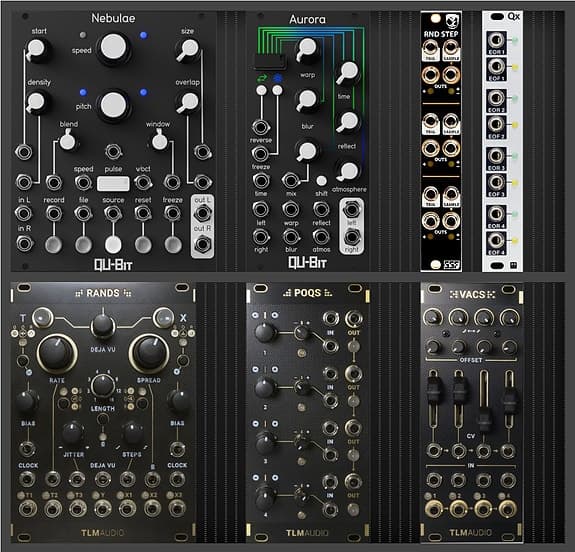Click the RANDS Length knob
Image resolution: width=575 pixels, height=552 pixels.
[x=103, y=385]
